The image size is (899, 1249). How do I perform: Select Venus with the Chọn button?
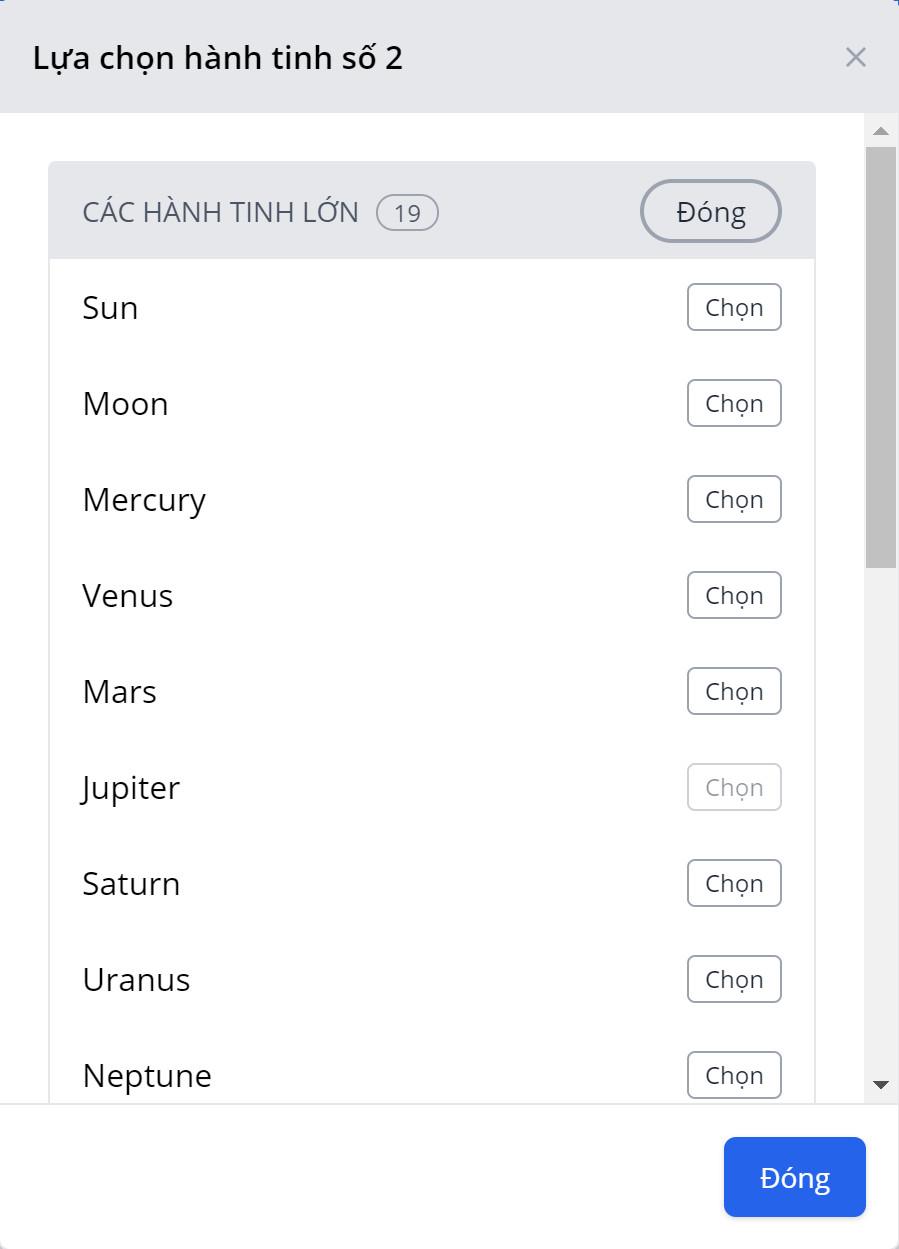(734, 595)
